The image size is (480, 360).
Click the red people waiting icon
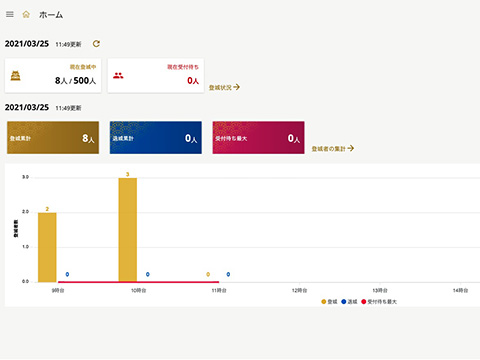point(118,76)
